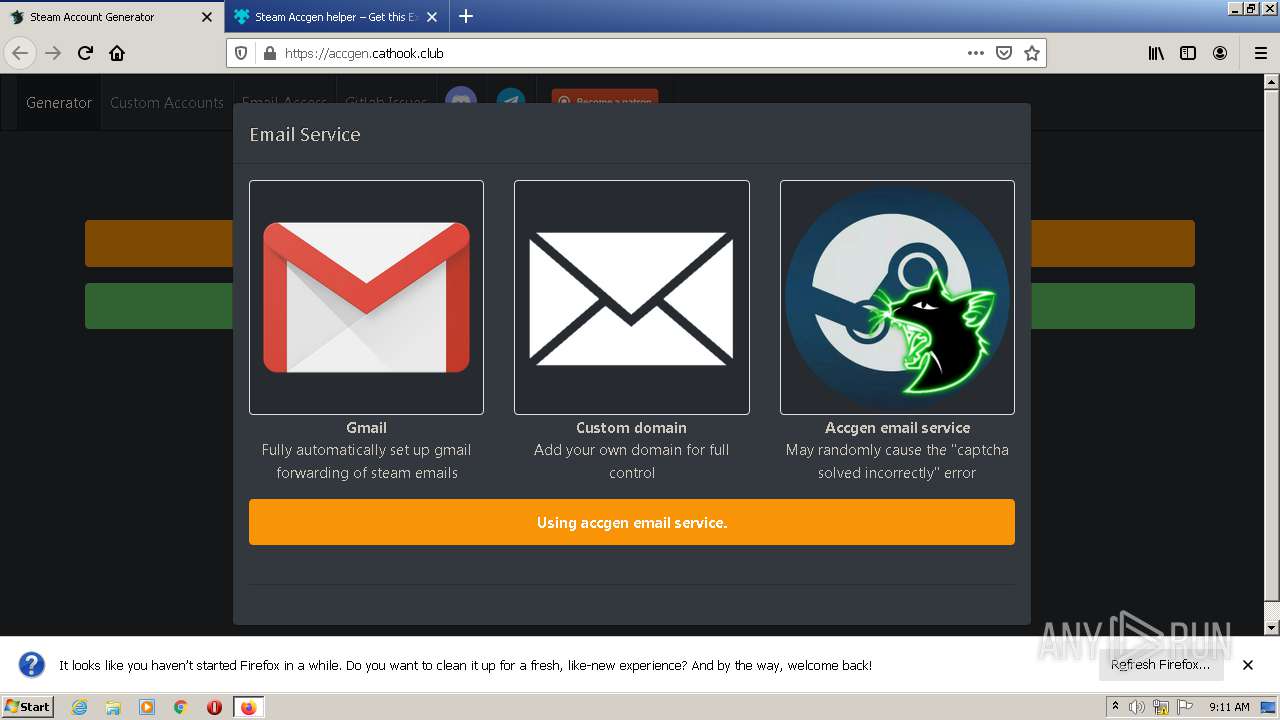Screen dimensions: 1280x720
Task: Close the Steam Account Generator tab
Action: pyautogui.click(x=207, y=17)
